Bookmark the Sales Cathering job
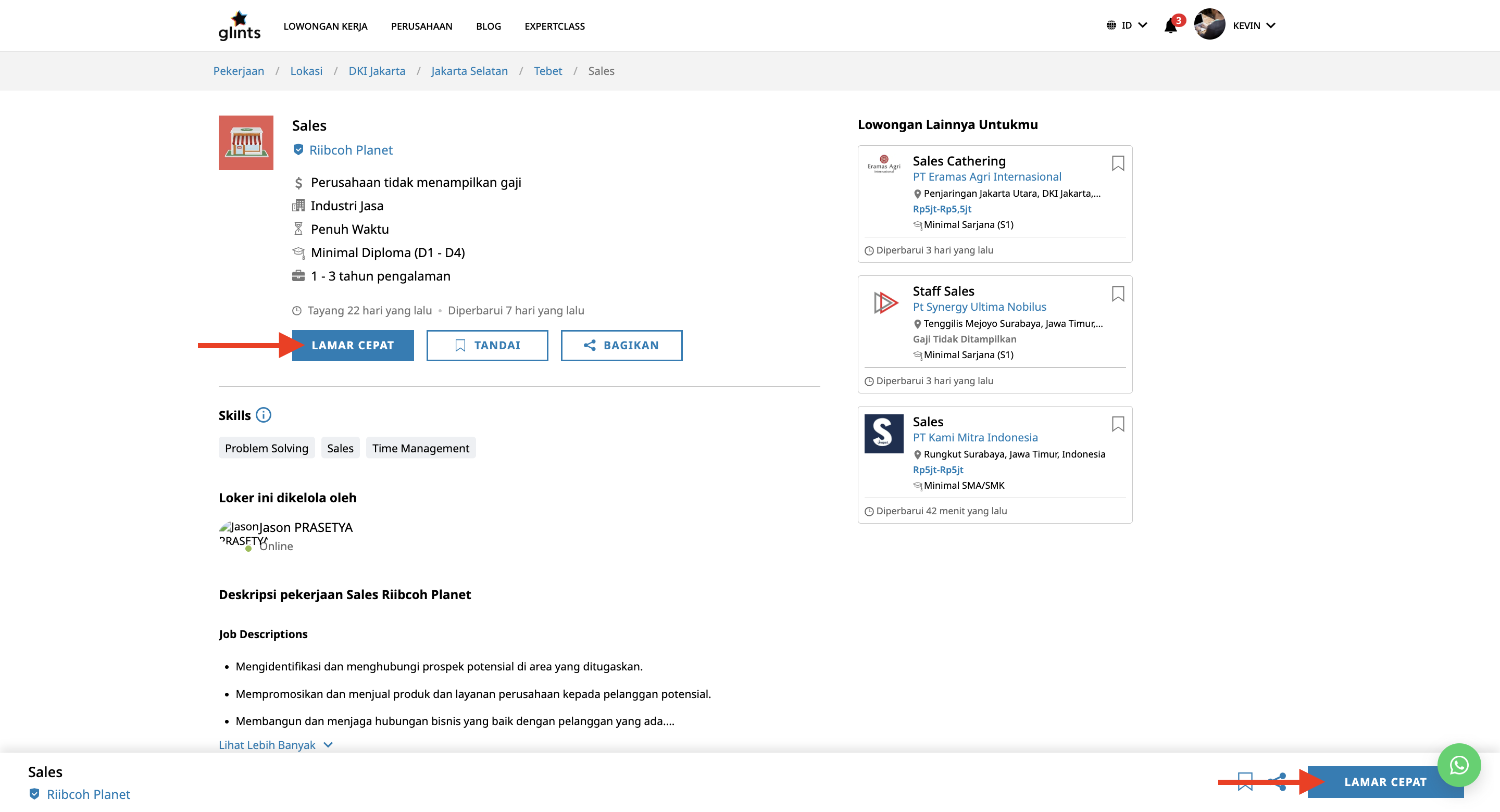The image size is (1500, 812). click(x=1117, y=163)
